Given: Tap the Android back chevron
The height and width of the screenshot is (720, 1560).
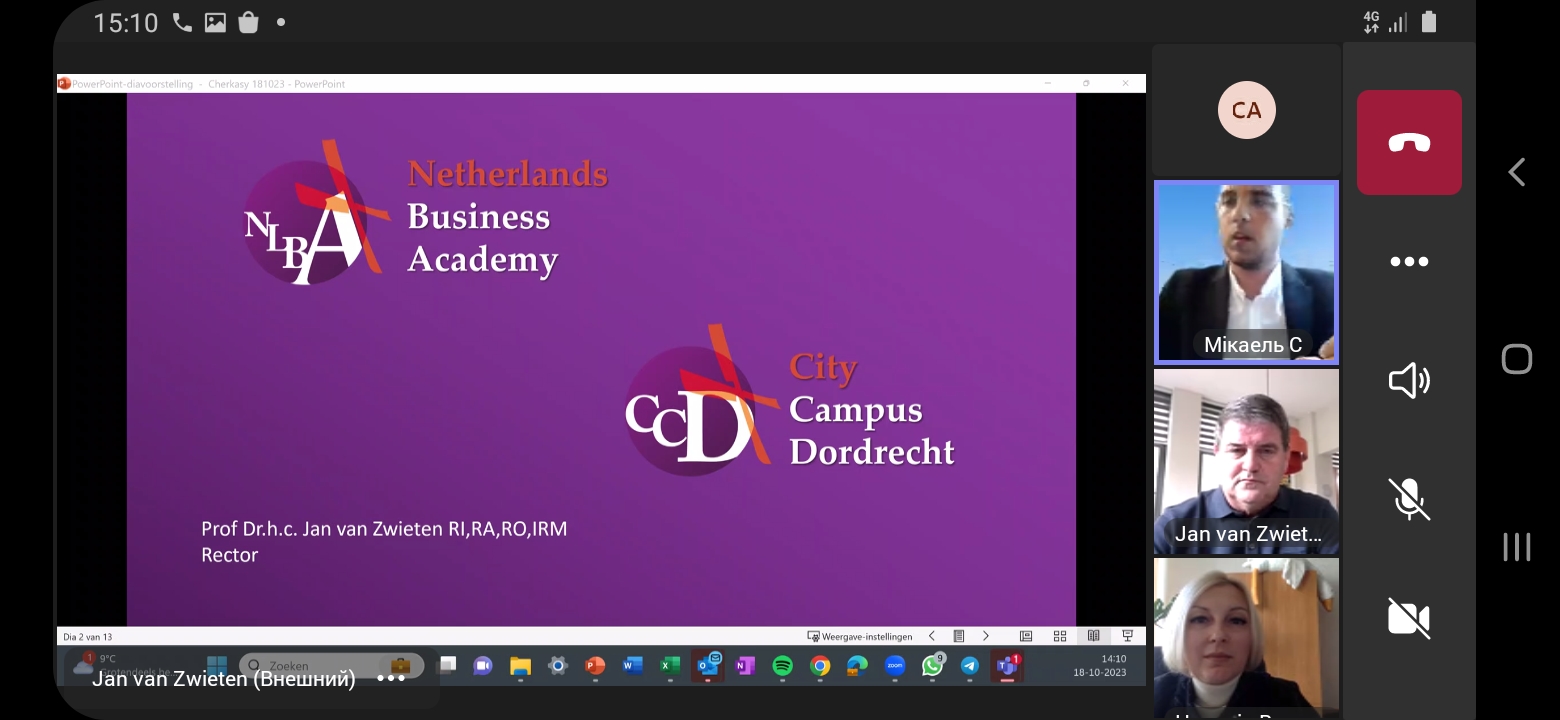Looking at the screenshot, I should (1517, 172).
